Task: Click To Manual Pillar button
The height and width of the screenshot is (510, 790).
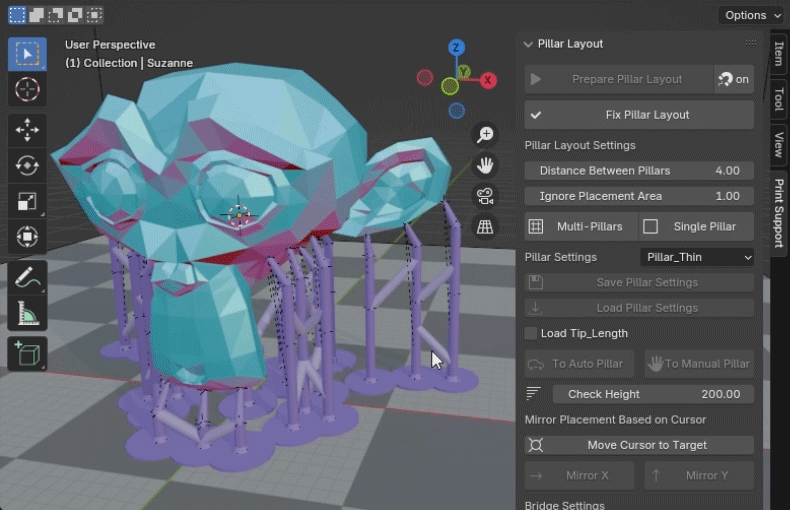Action: point(699,364)
